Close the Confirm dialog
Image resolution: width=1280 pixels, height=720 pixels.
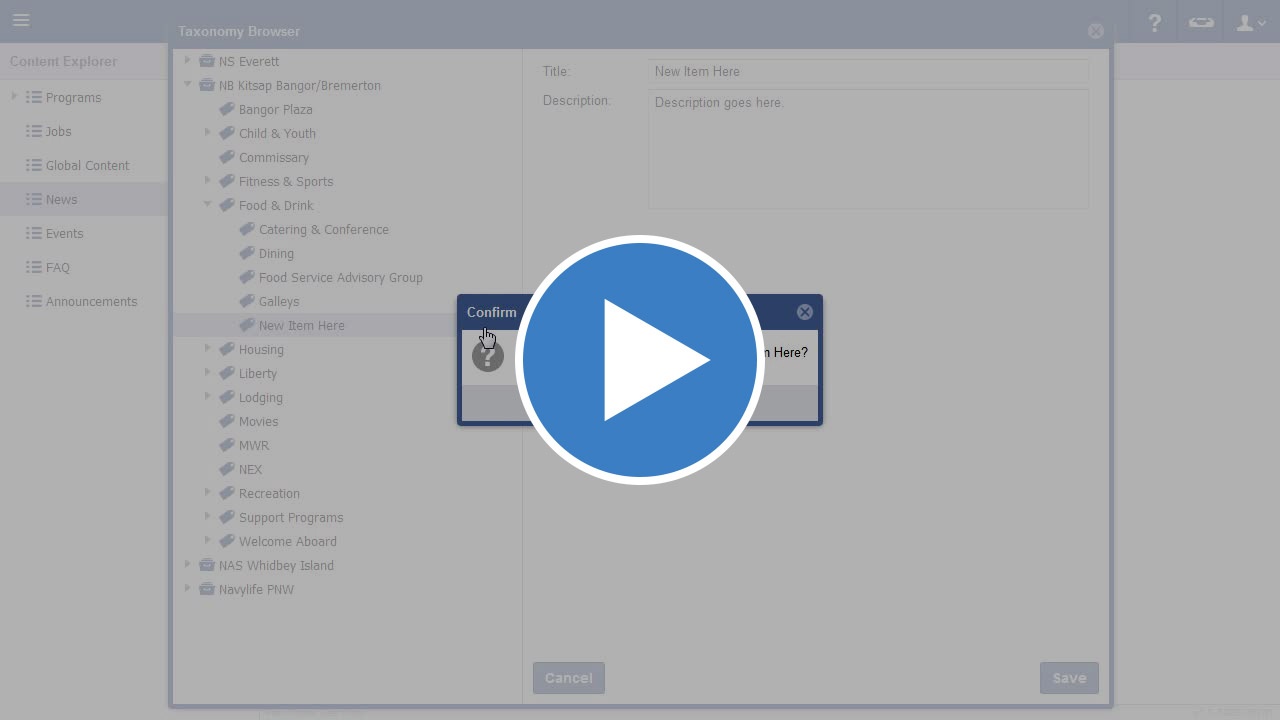tap(804, 312)
